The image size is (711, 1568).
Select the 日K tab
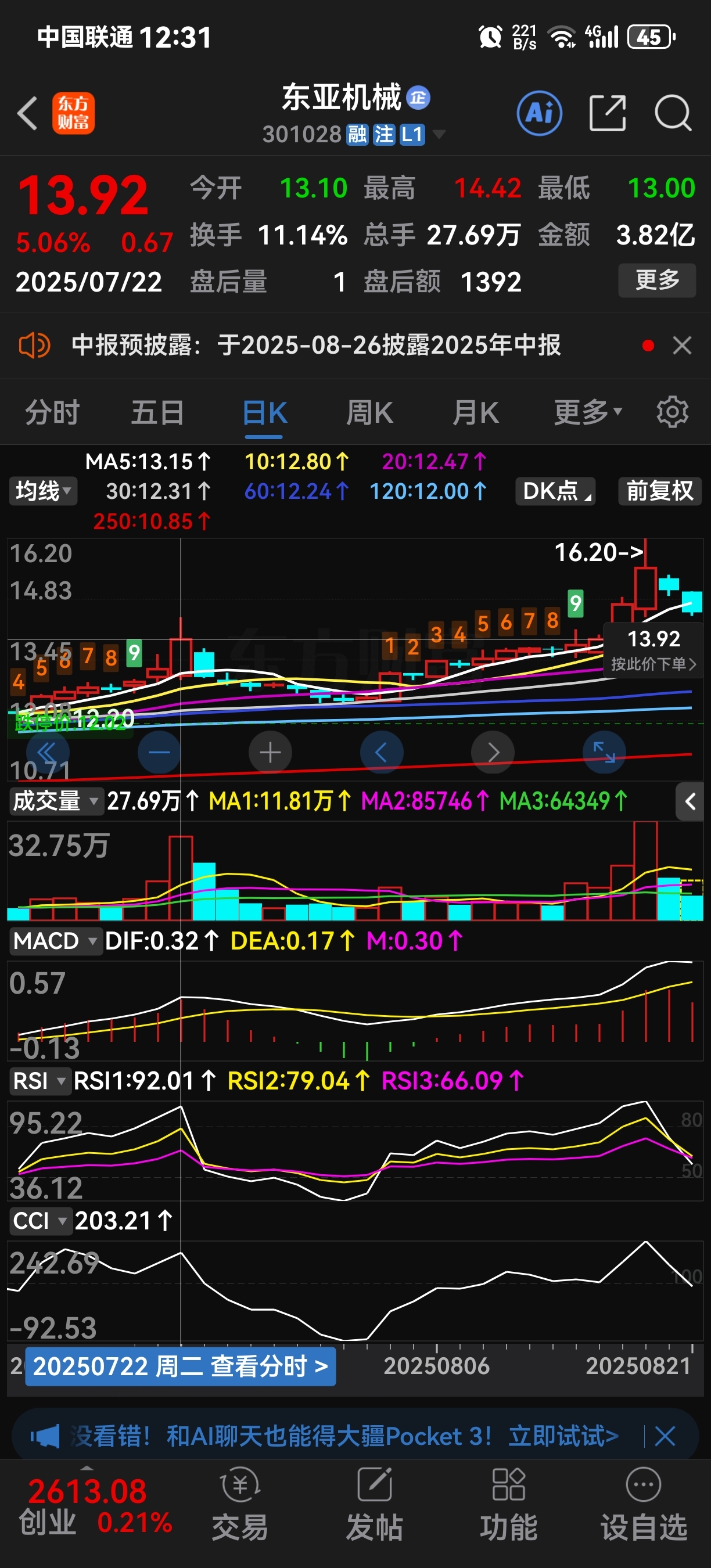point(264,412)
